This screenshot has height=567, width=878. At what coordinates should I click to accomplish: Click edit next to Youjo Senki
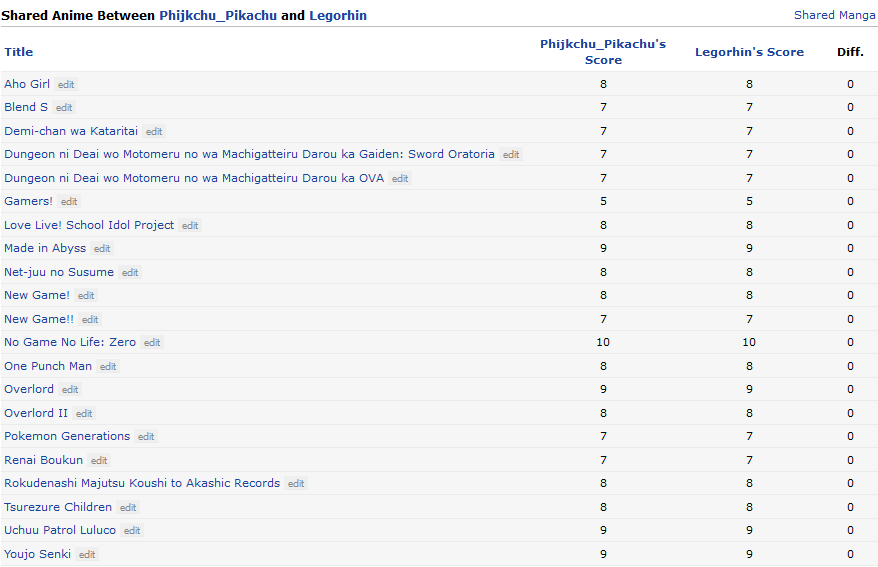87,555
